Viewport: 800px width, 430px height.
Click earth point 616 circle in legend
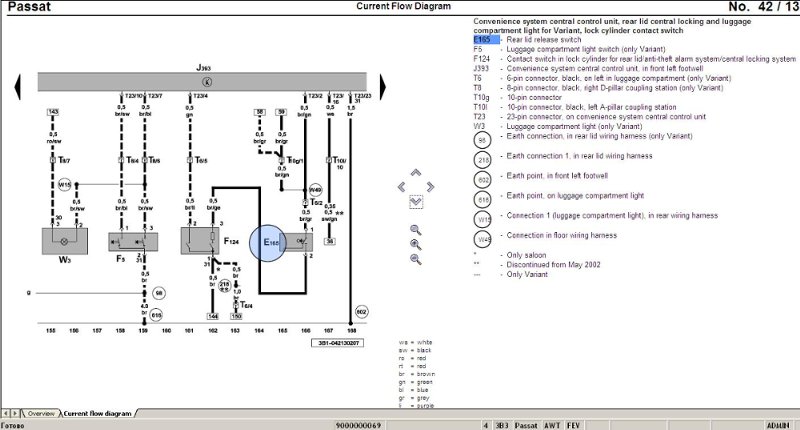[x=483, y=200]
